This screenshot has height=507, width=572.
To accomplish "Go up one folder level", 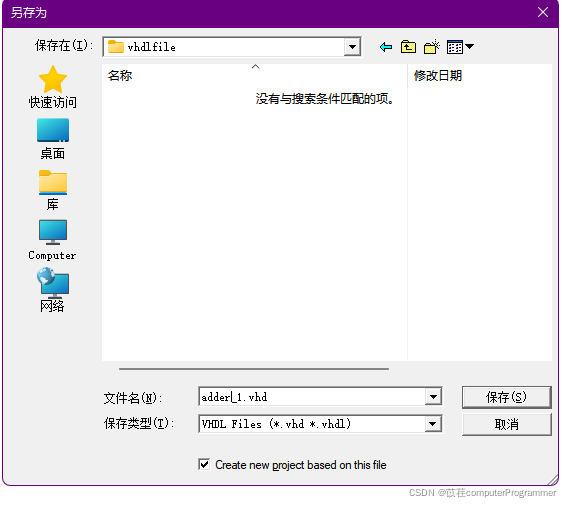I will coord(408,47).
